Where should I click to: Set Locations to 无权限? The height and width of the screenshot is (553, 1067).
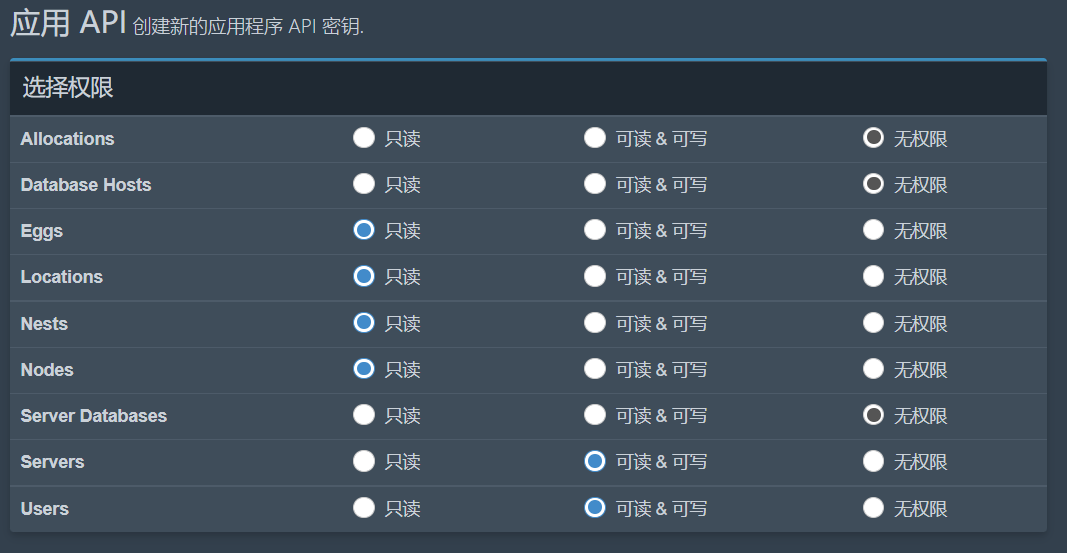point(873,276)
